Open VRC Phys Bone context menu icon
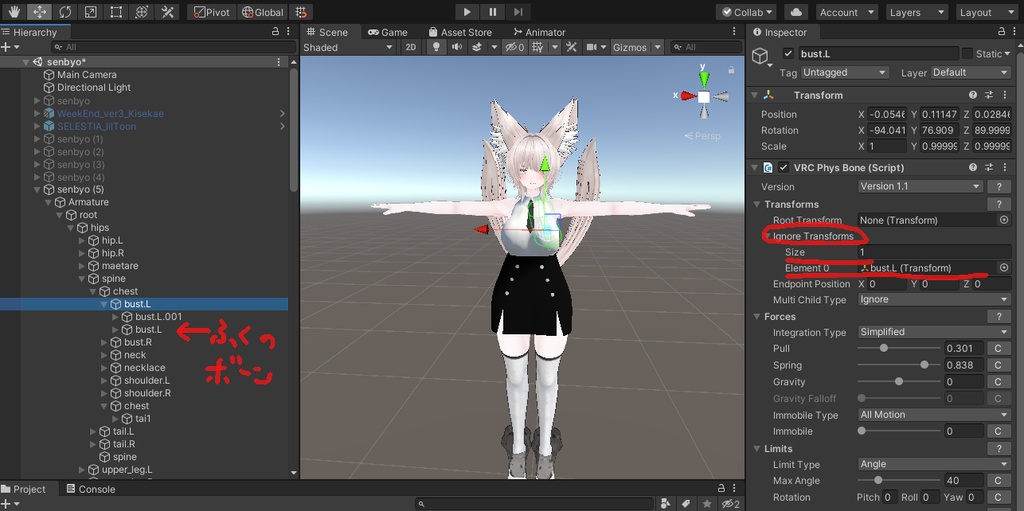This screenshot has width=1024, height=511. (1004, 168)
